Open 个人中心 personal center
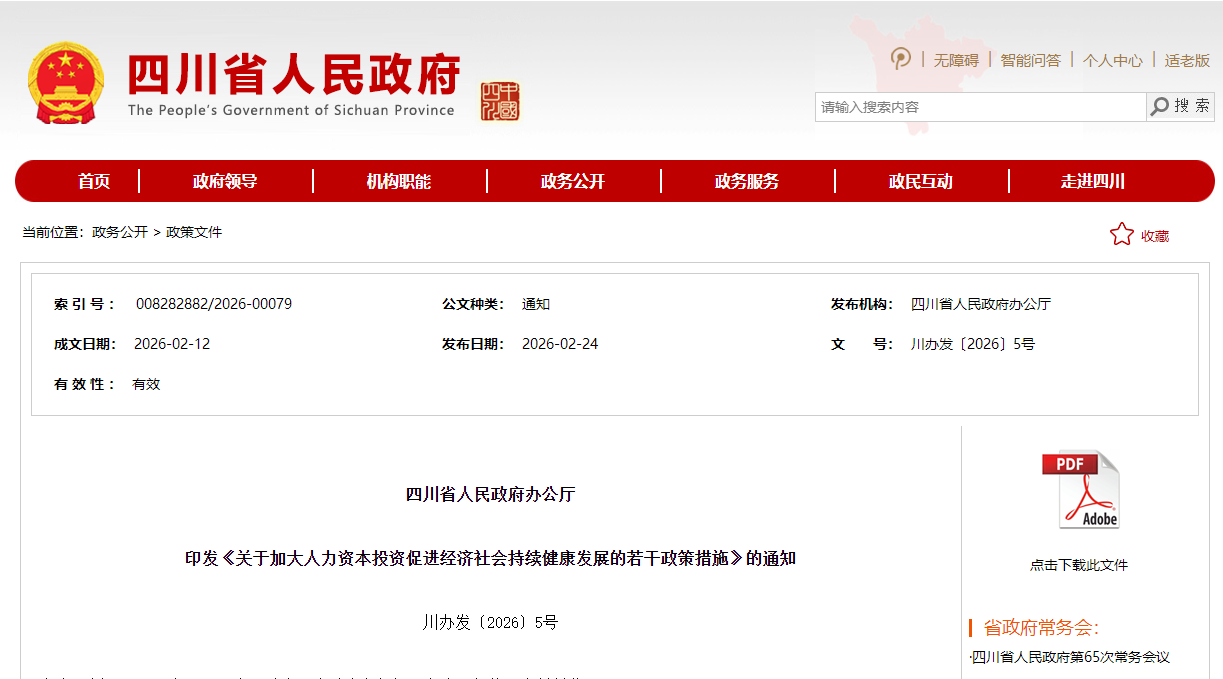1223x679 pixels. coord(1112,60)
